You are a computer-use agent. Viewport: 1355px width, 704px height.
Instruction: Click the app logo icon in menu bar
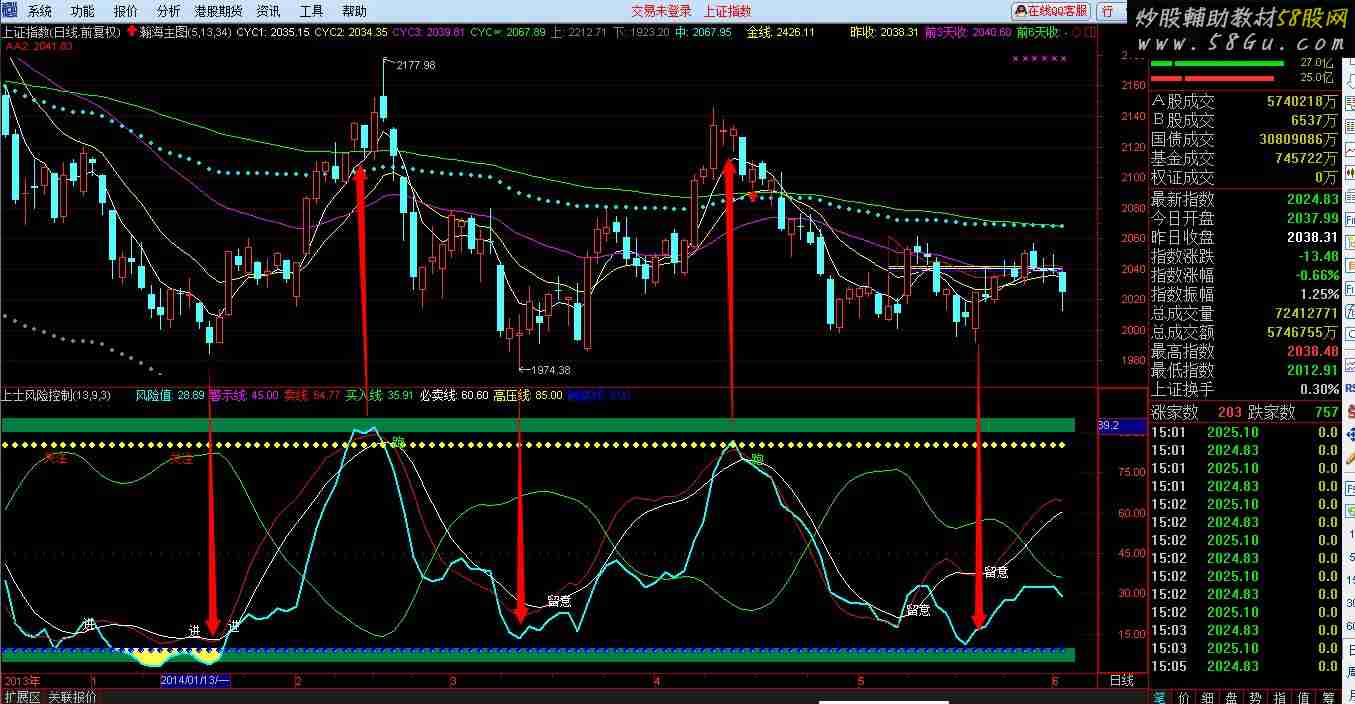pos(9,11)
